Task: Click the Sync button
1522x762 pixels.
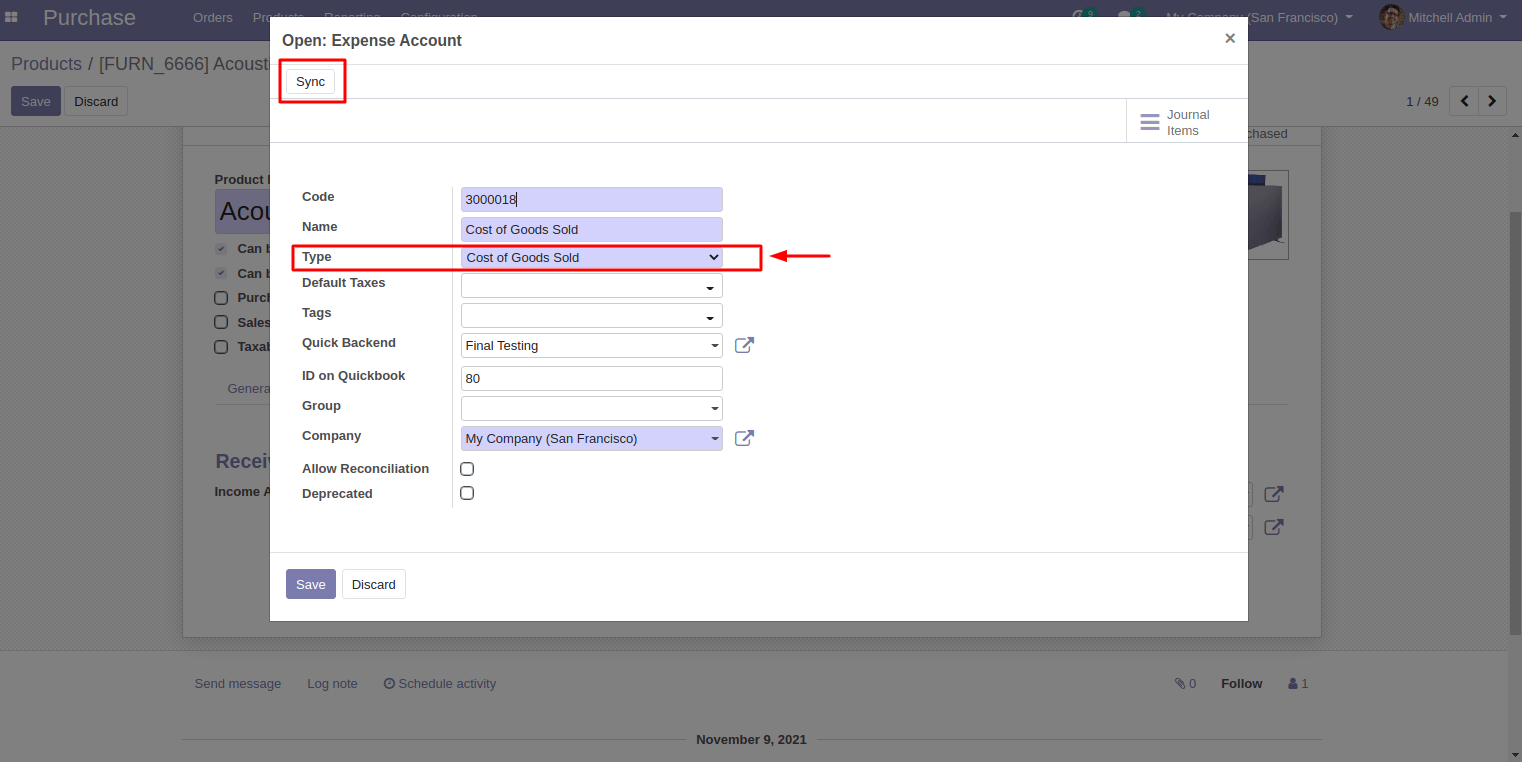Action: click(310, 81)
